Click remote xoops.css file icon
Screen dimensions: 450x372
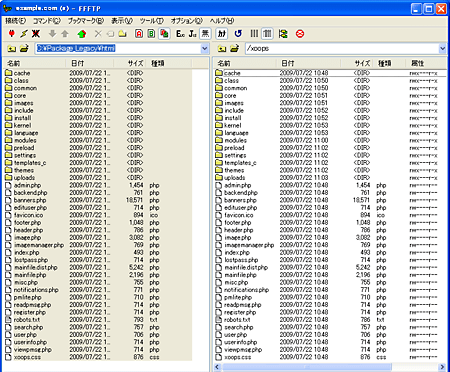click(219, 357)
